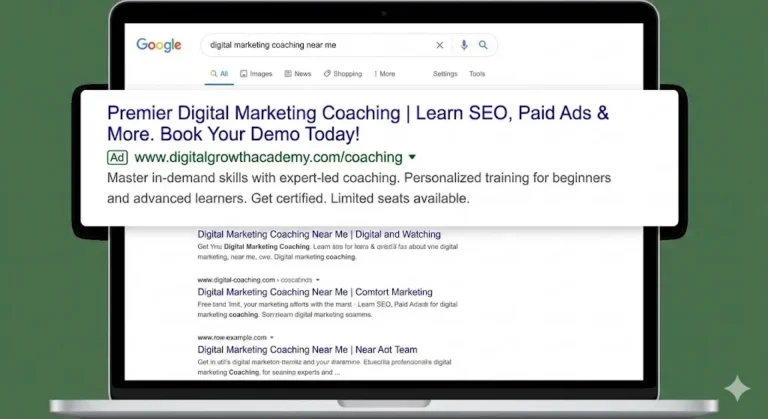Expand dropdown arrow next to www.digital-coaching.com
Screen dimensions: 768x419
pos(316,280)
